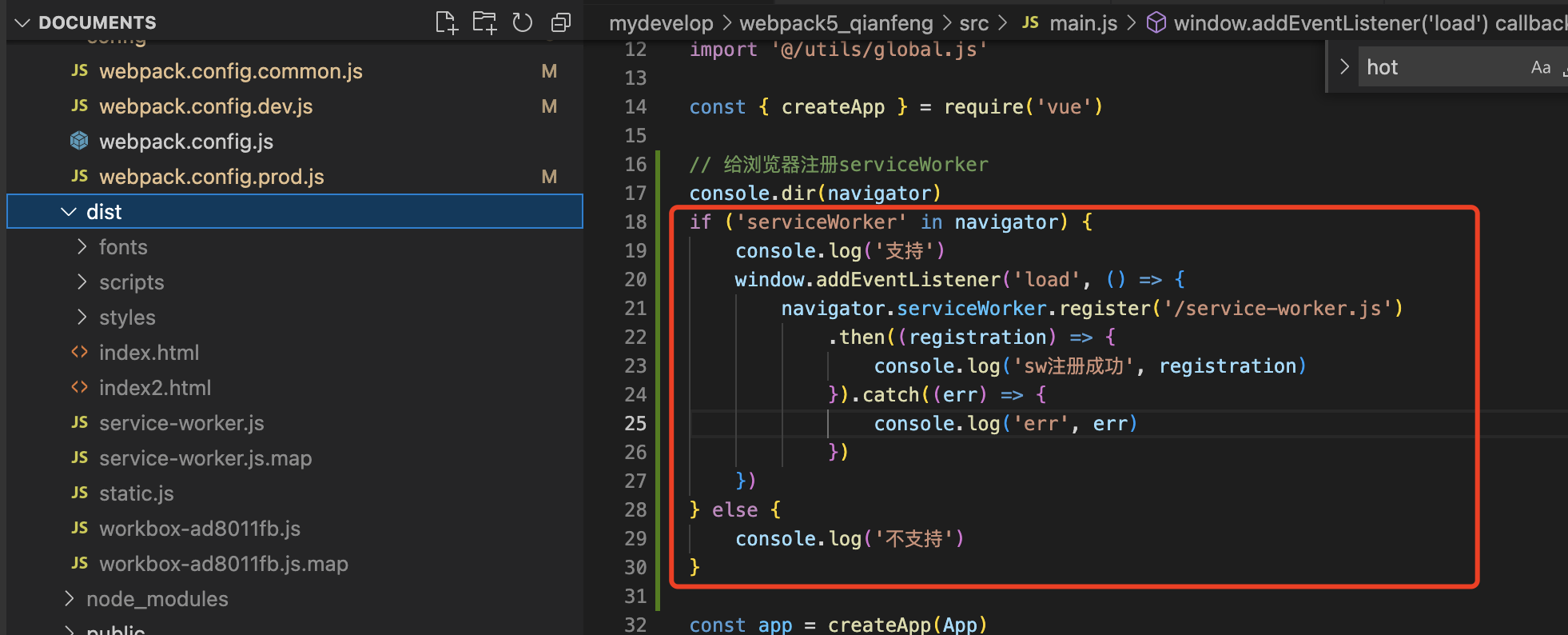Create a new file in DOCUMENTS explorer
The height and width of the screenshot is (635, 1568).
(446, 22)
